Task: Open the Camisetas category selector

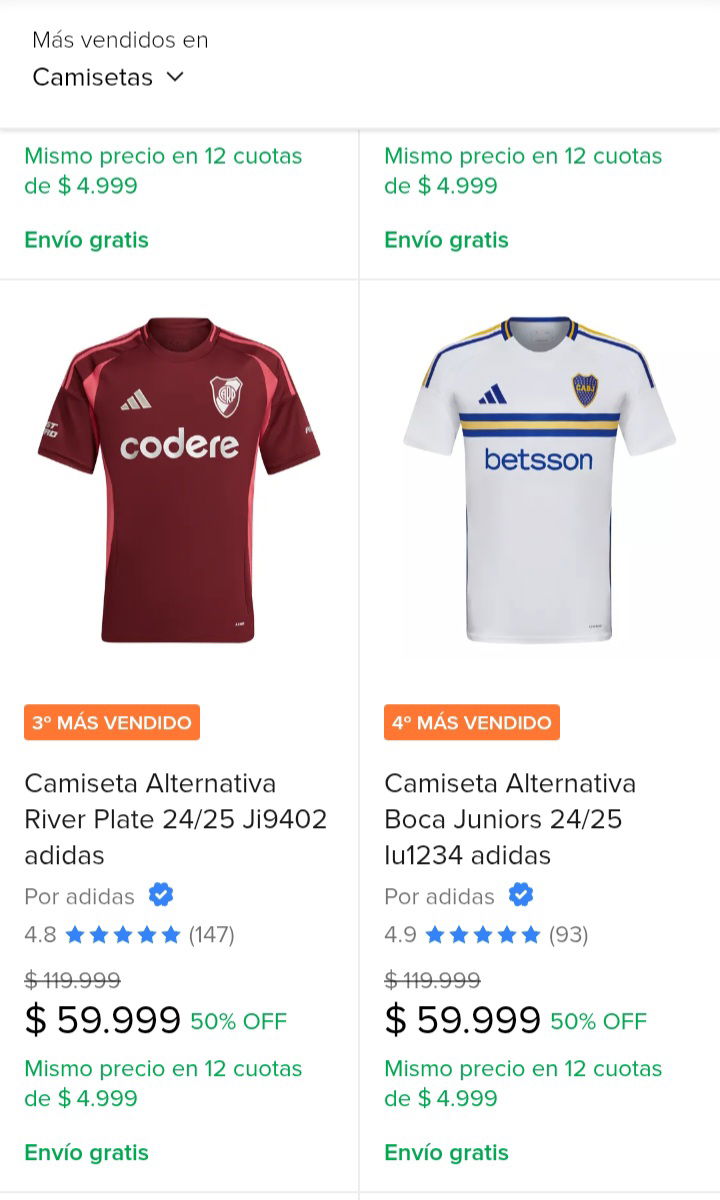Action: click(x=108, y=77)
